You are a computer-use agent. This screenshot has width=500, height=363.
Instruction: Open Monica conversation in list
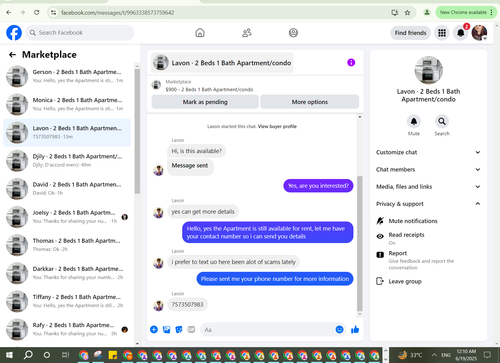(67, 104)
